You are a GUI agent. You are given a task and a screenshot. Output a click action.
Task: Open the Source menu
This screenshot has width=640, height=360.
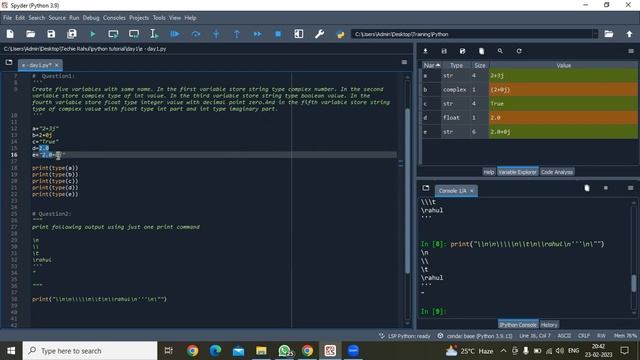click(x=57, y=18)
